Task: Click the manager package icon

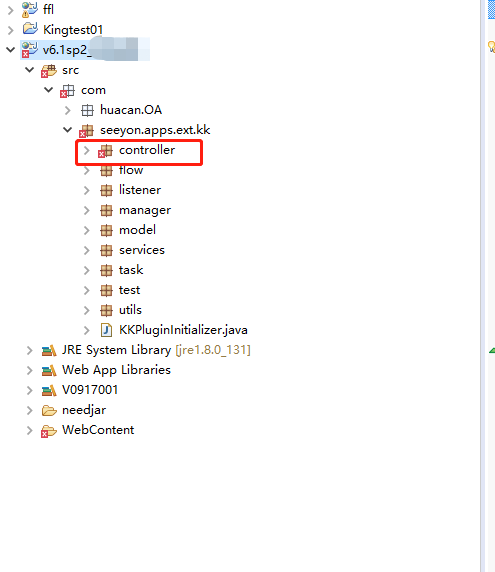Action: tap(106, 210)
